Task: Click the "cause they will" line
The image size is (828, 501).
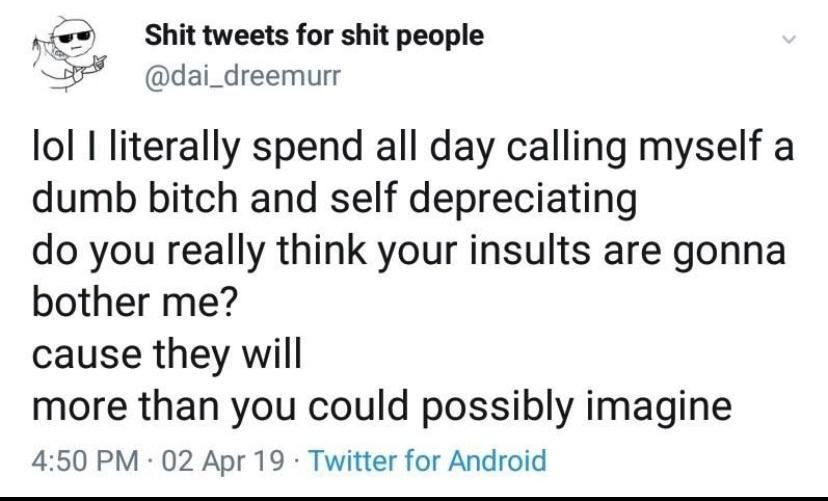Action: click(165, 352)
